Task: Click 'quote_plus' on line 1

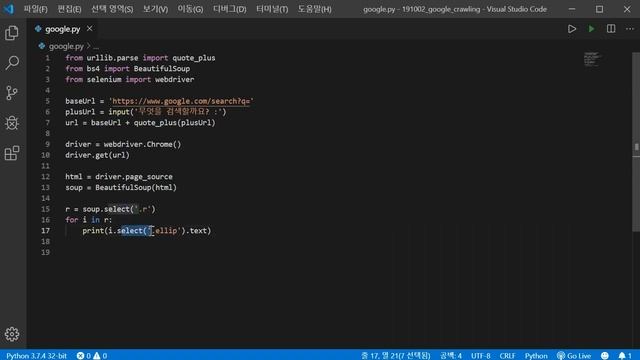Action: click(x=193, y=58)
